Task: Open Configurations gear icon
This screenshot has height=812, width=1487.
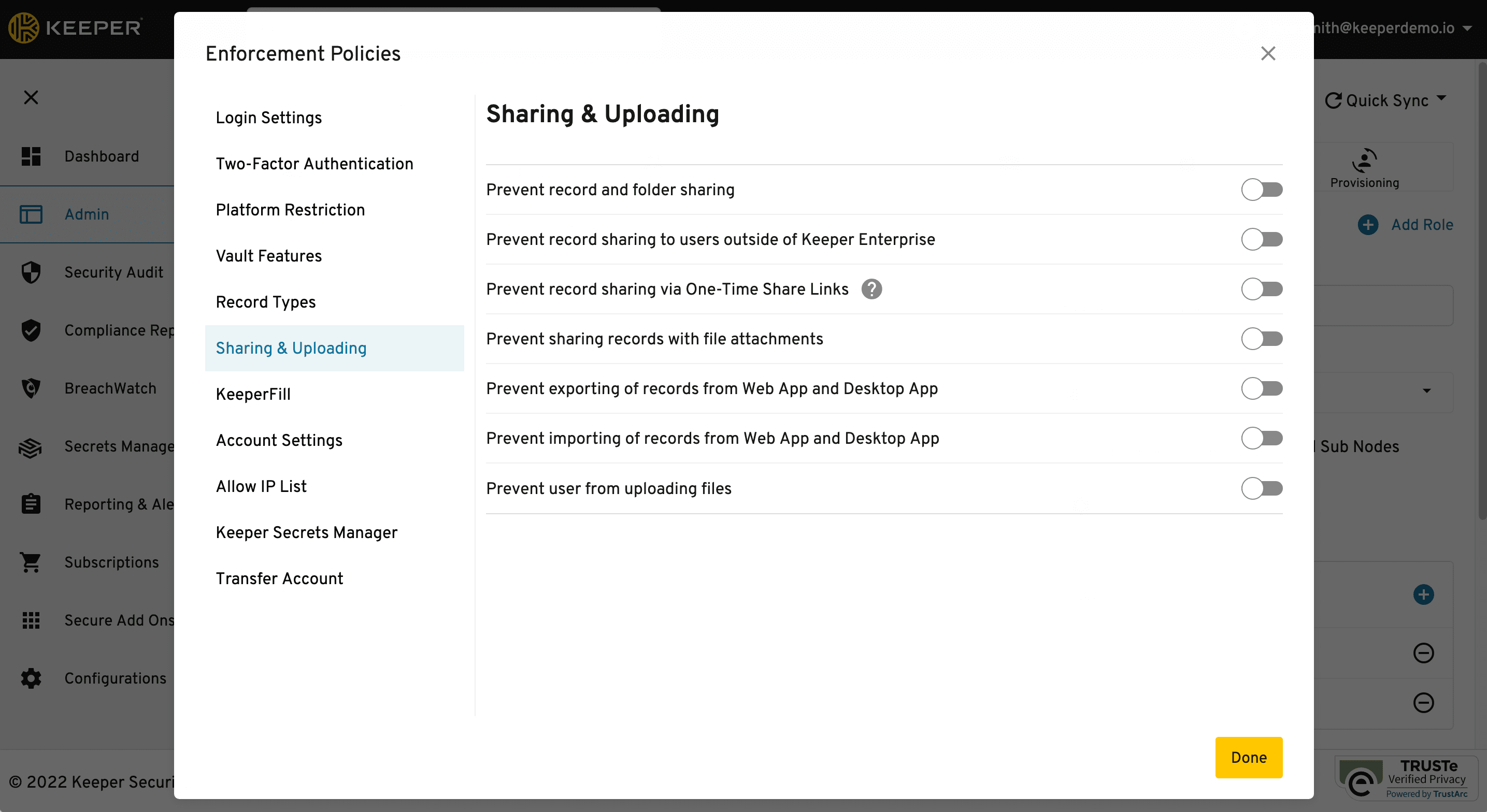Action: click(x=31, y=678)
